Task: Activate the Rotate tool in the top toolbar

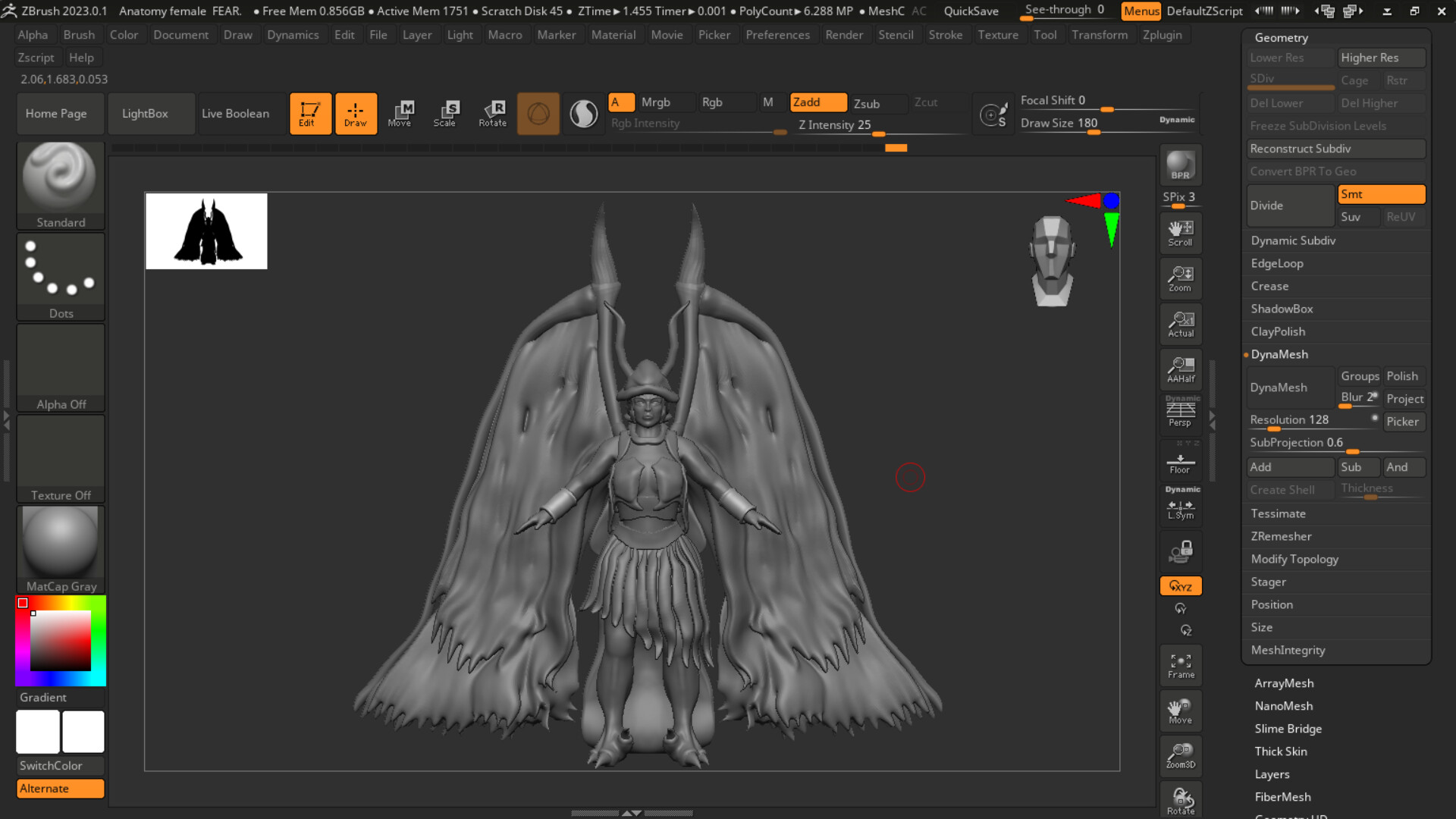Action: point(493,113)
